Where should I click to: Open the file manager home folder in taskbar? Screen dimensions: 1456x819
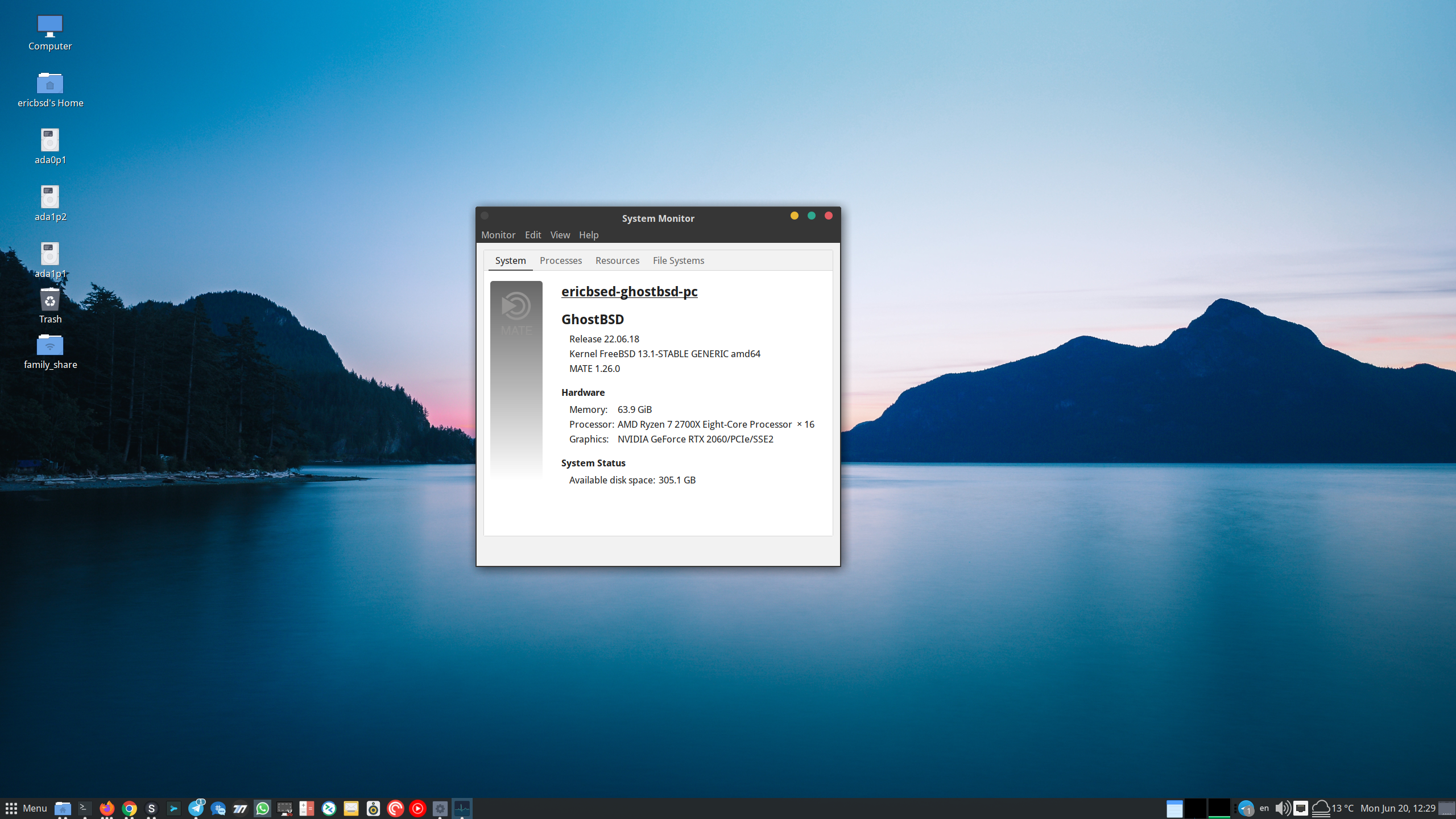63,808
